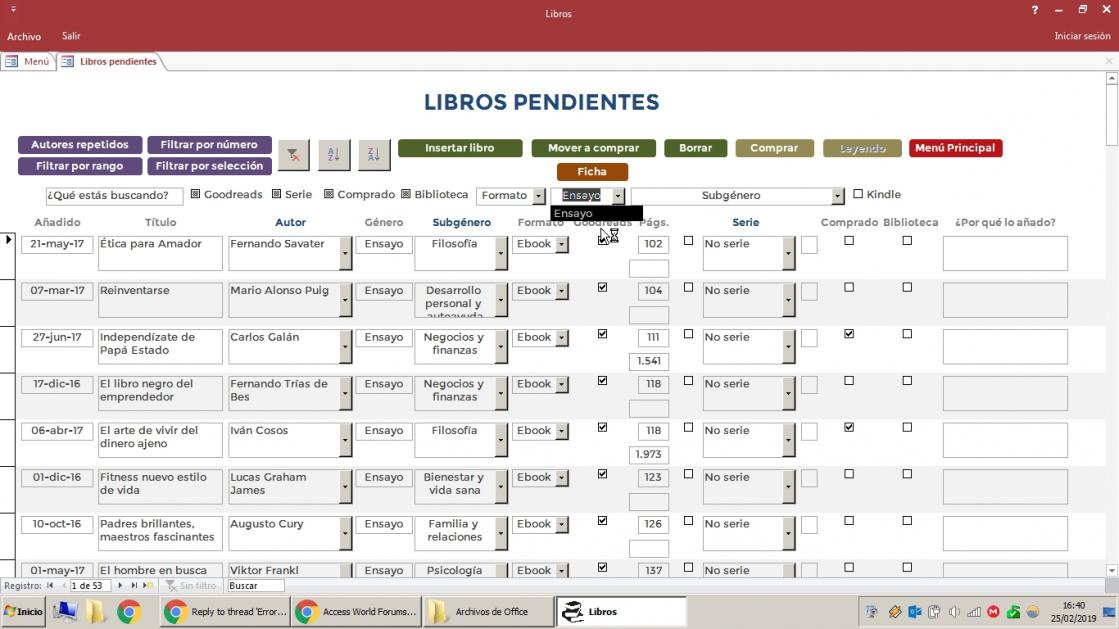Image resolution: width=1119 pixels, height=629 pixels.
Task: Toggle the Comprado filter checkbox
Action: [x=328, y=194]
